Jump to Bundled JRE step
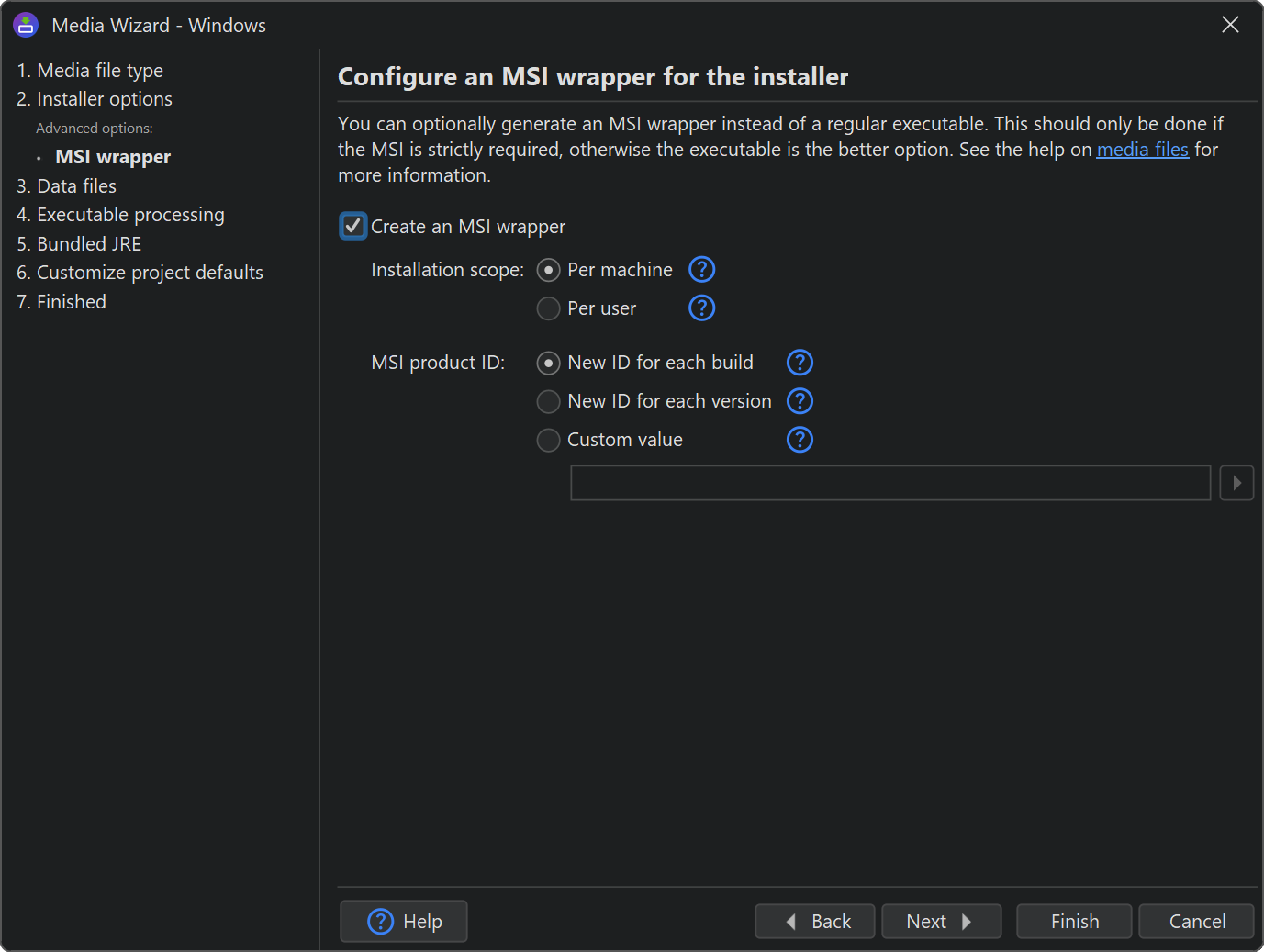1264x952 pixels. 79,244
